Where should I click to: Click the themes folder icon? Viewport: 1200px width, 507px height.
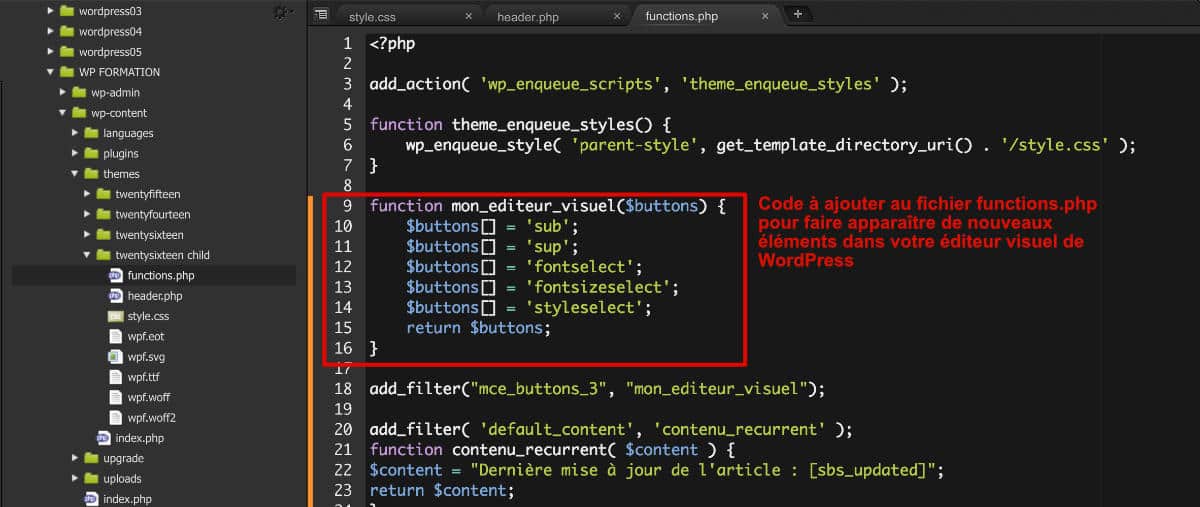tap(91, 174)
